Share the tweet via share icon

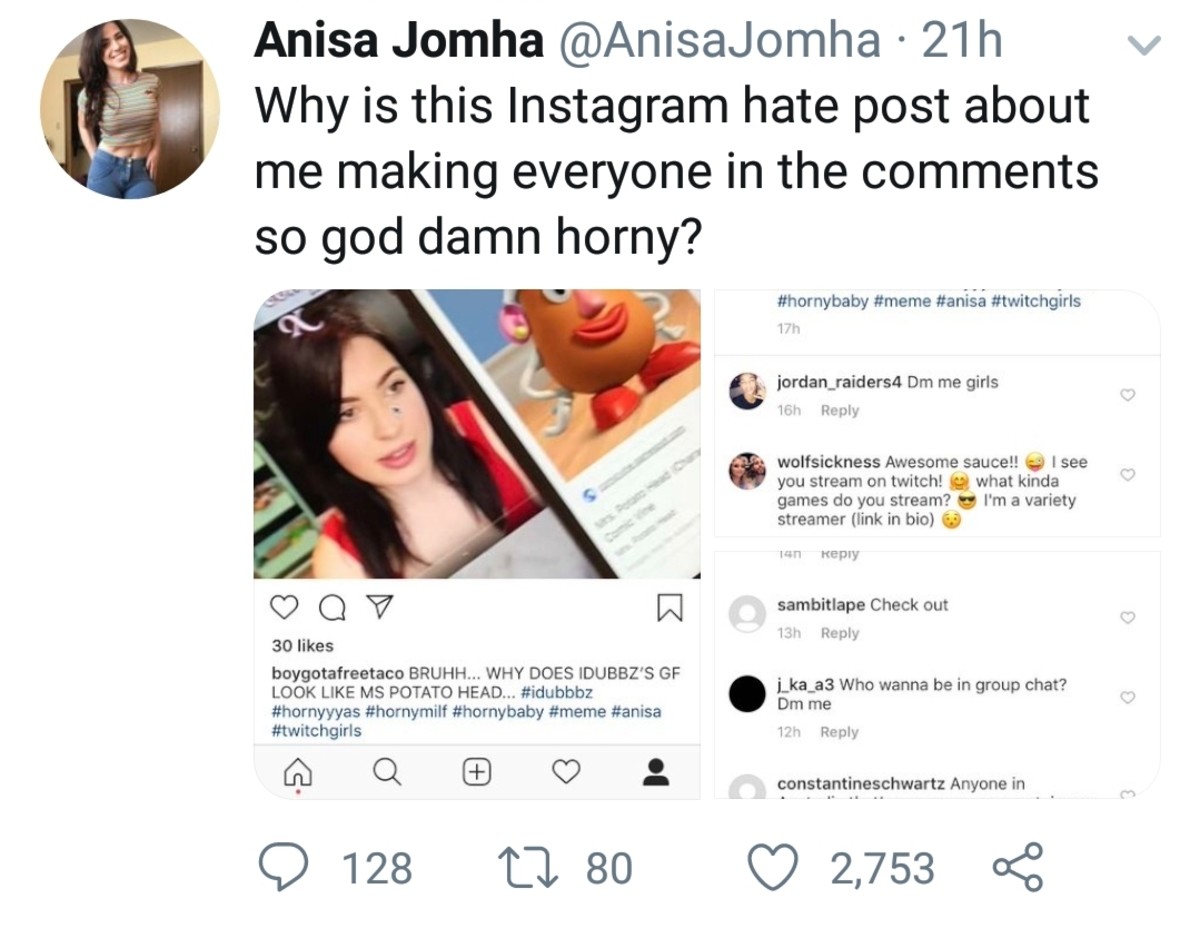point(1019,867)
